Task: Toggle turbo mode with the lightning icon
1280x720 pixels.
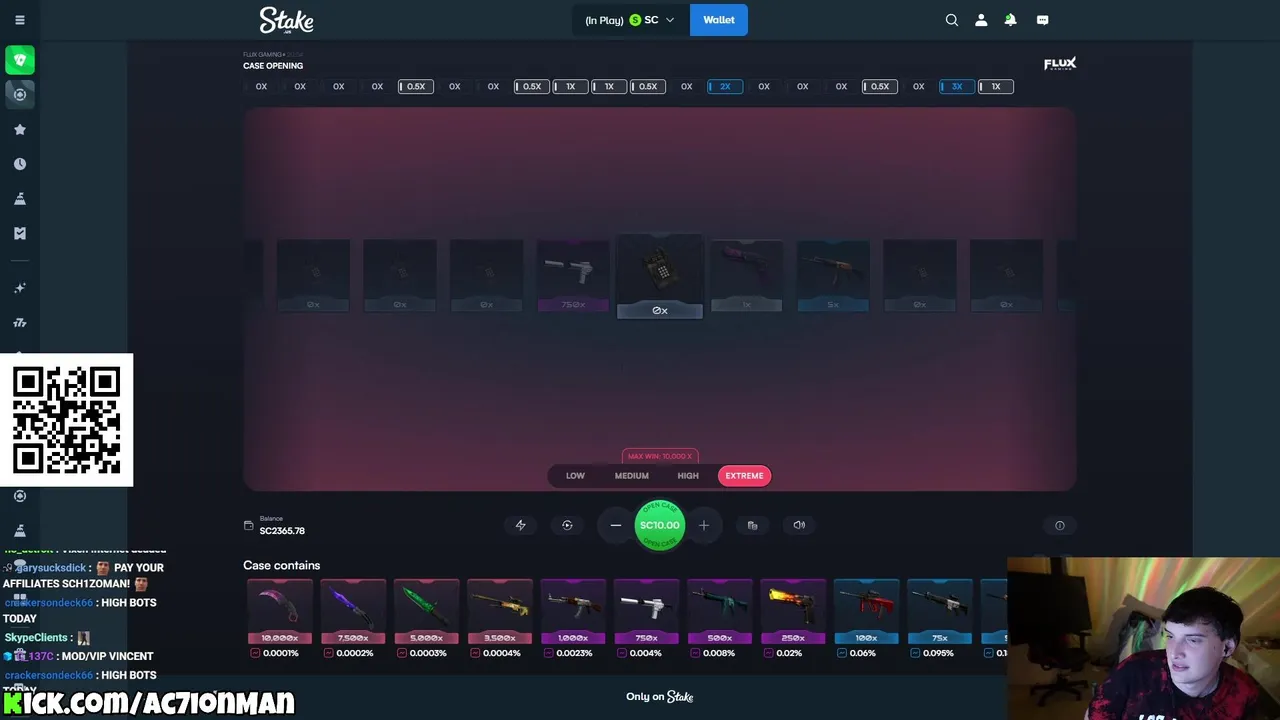Action: tap(520, 525)
